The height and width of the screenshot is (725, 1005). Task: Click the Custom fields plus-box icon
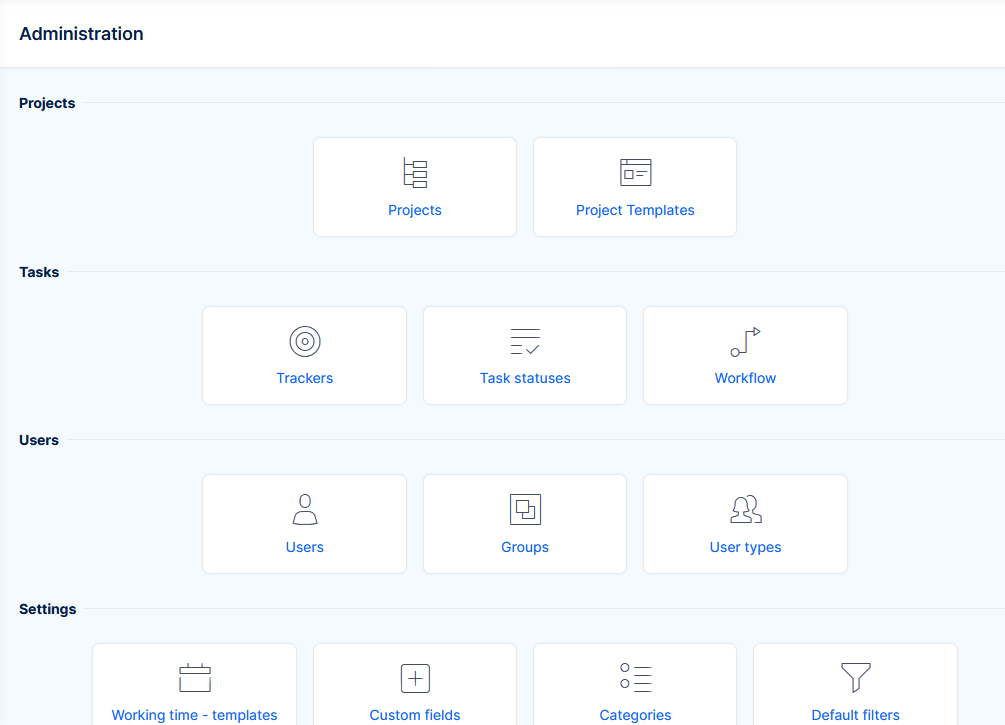(415, 678)
